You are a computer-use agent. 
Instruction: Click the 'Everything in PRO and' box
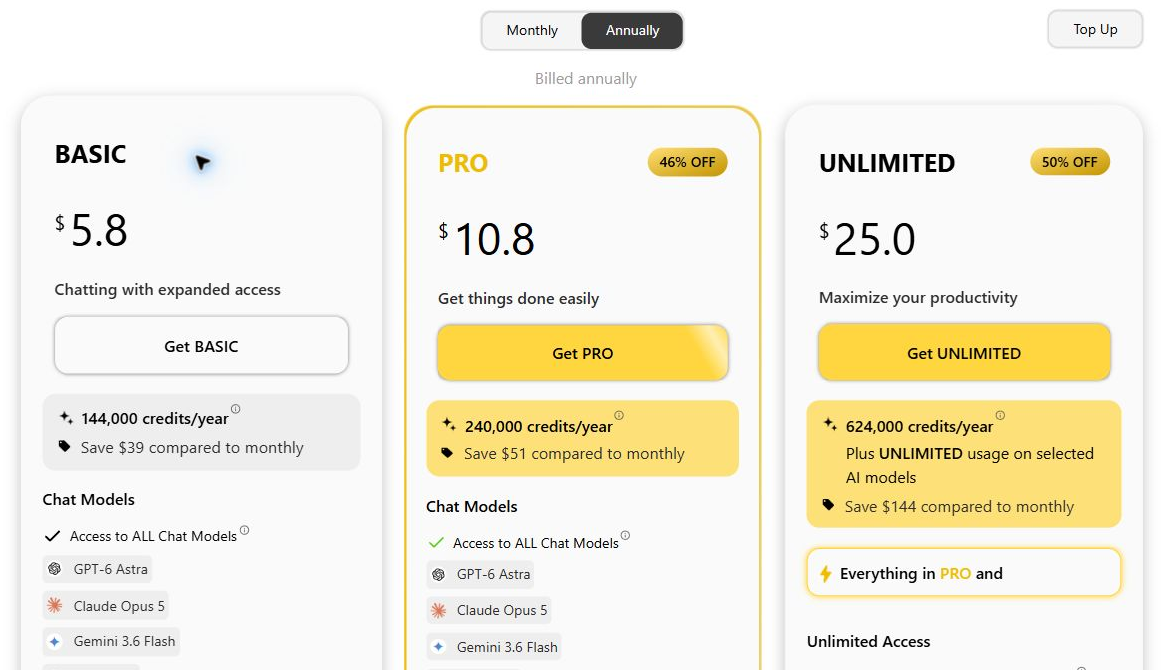coord(964,573)
